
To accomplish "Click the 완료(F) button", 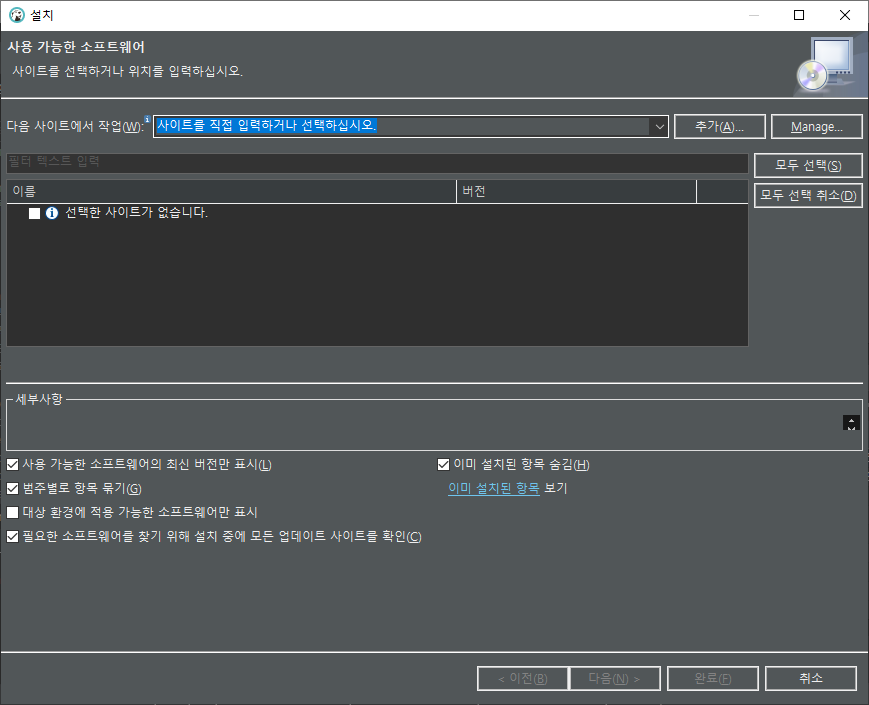I will [x=713, y=678].
